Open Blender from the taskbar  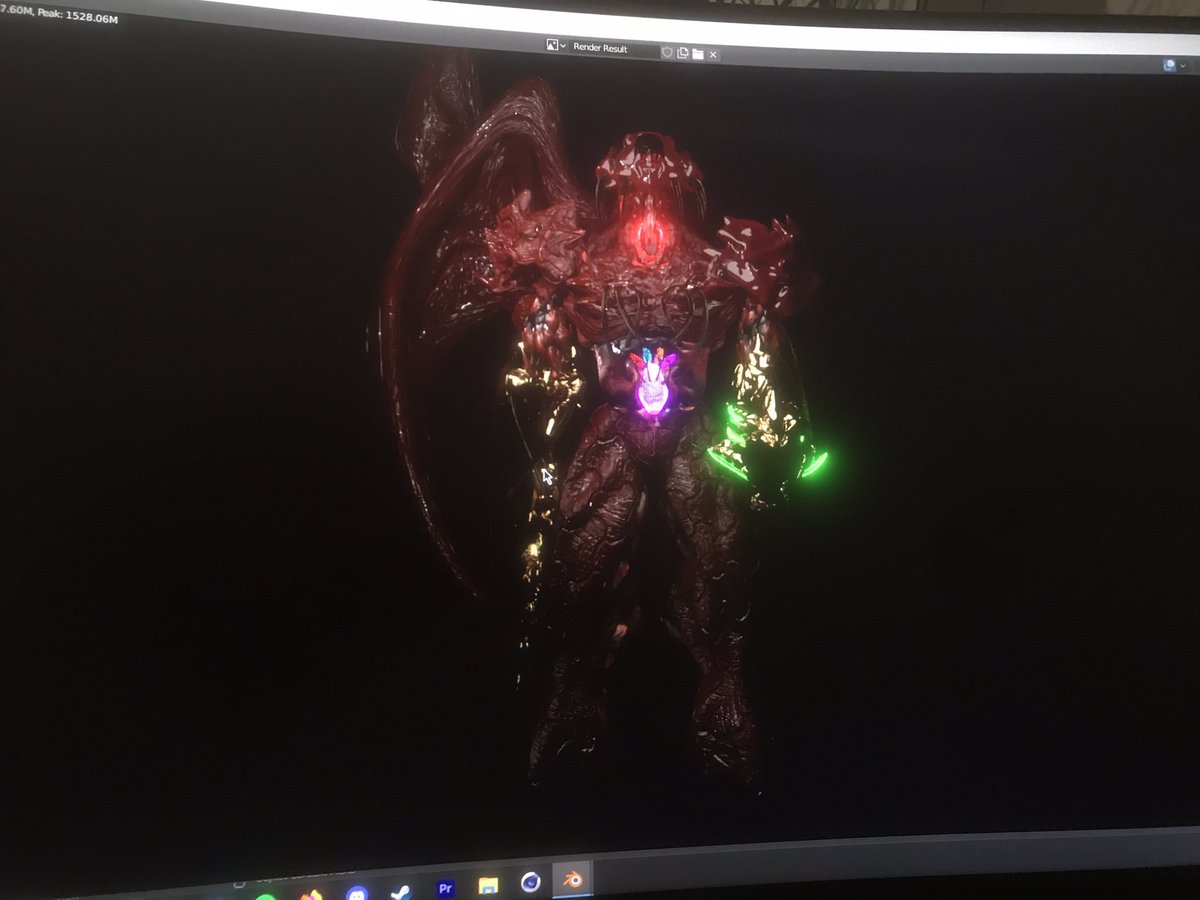pyautogui.click(x=572, y=881)
